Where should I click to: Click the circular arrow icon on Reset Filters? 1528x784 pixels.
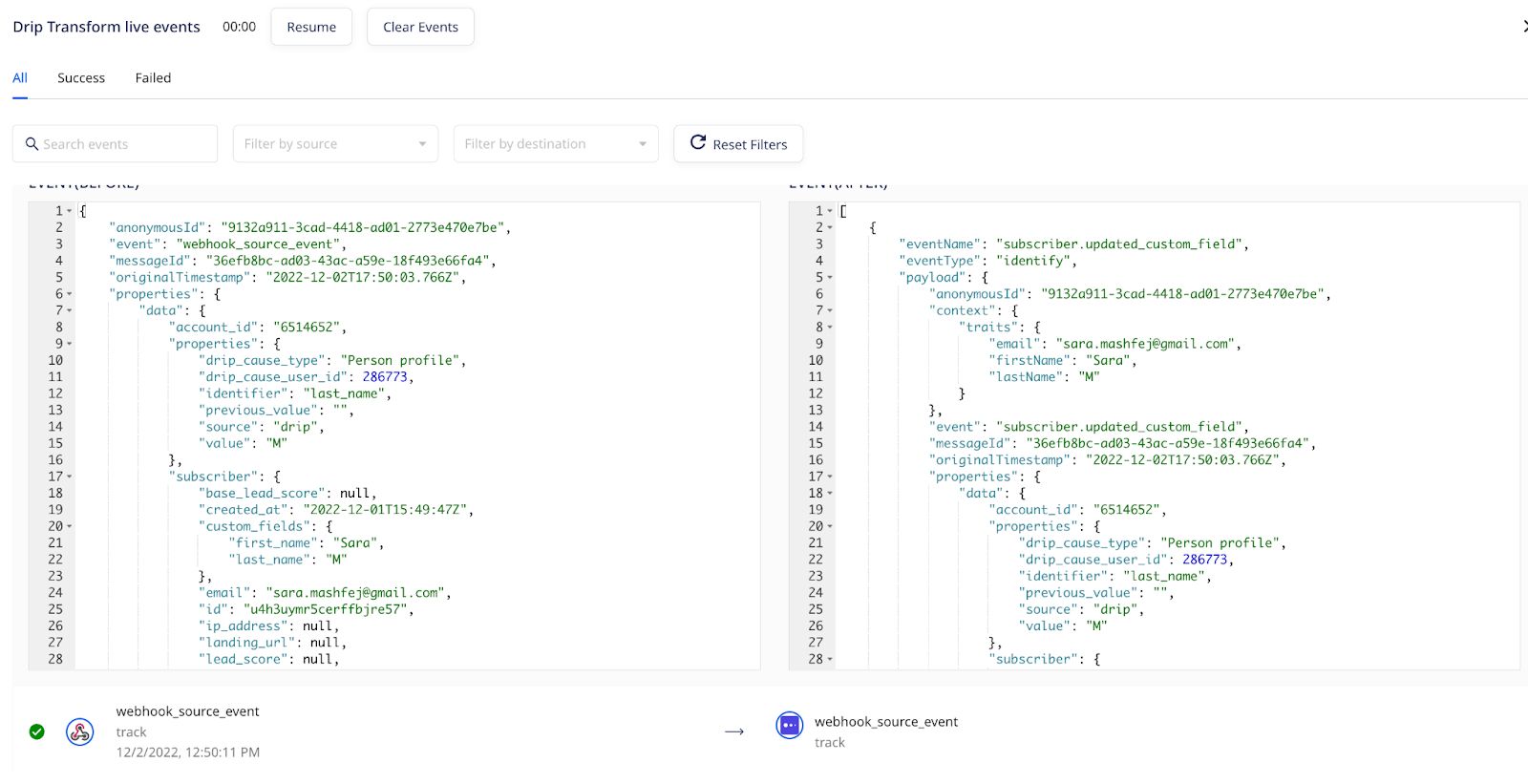[698, 142]
